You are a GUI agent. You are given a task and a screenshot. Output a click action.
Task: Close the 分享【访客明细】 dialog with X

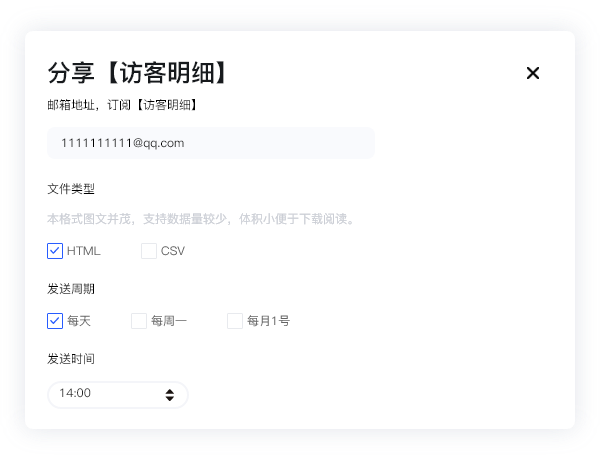[x=533, y=73]
